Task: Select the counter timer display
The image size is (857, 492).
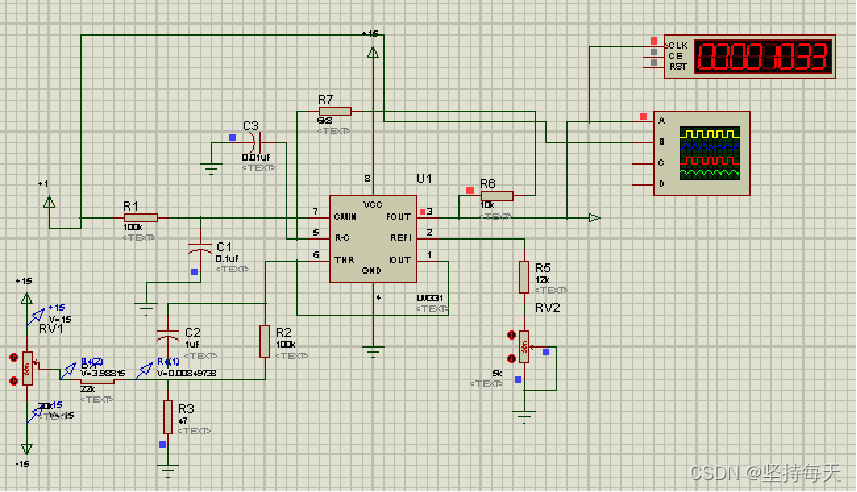Action: click(750, 57)
